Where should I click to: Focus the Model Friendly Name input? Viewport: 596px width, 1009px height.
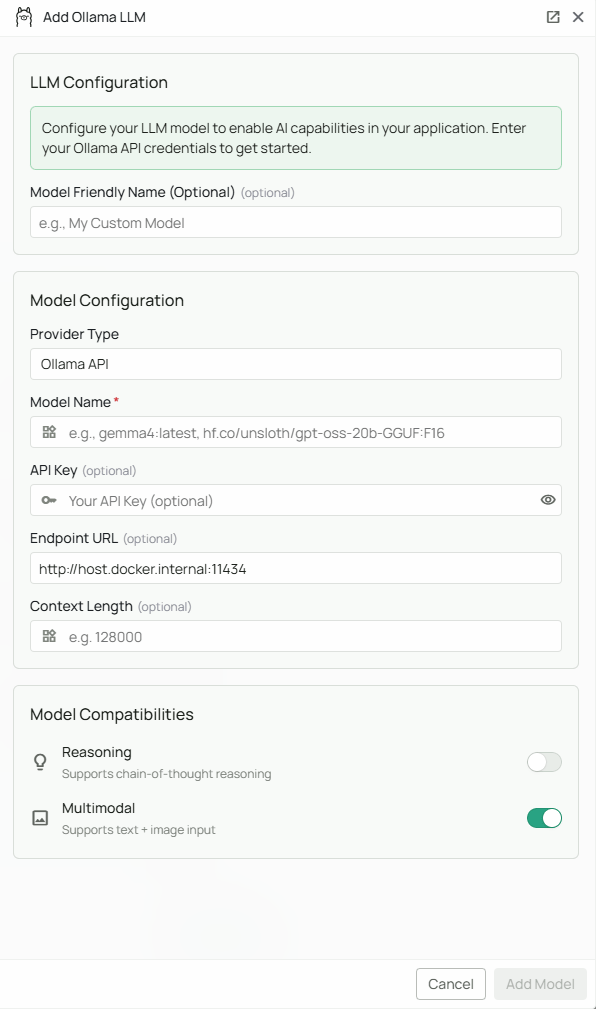pos(296,223)
